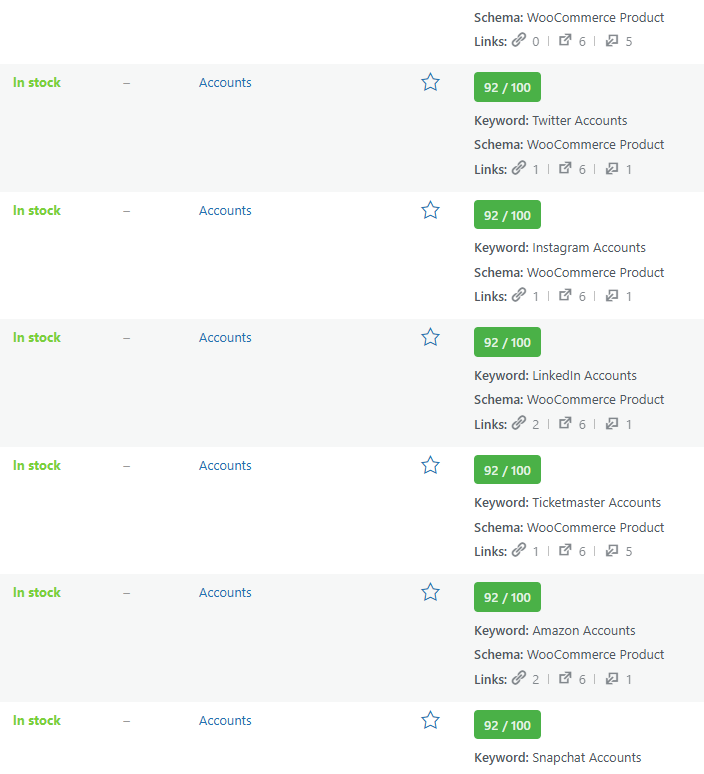Screen dimensions: 704x774
Task: Click incoming links icon for LinkedIn Accounts
Action: point(612,424)
